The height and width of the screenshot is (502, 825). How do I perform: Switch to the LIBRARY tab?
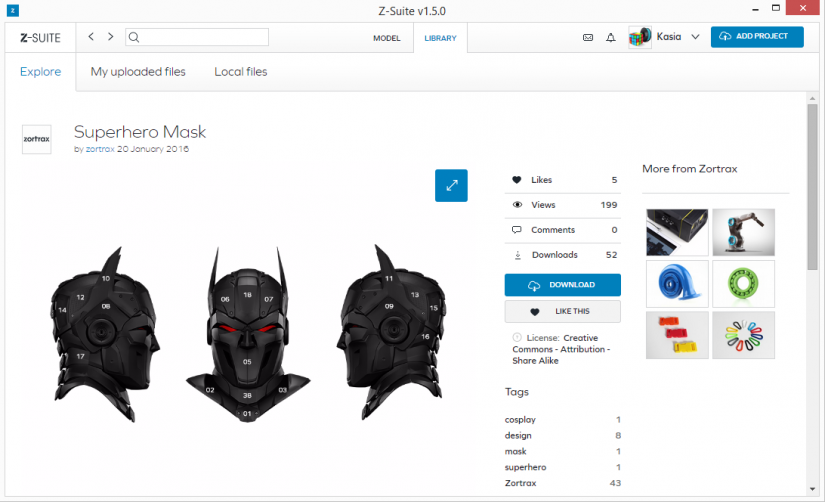[x=440, y=38]
